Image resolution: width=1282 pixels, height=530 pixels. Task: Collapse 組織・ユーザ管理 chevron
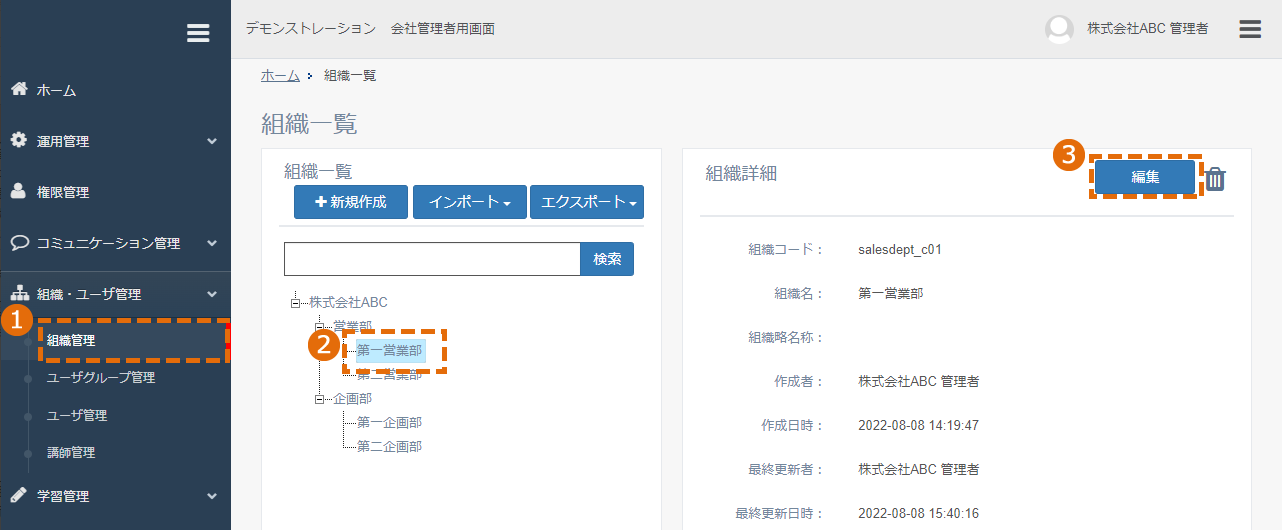tap(212, 294)
